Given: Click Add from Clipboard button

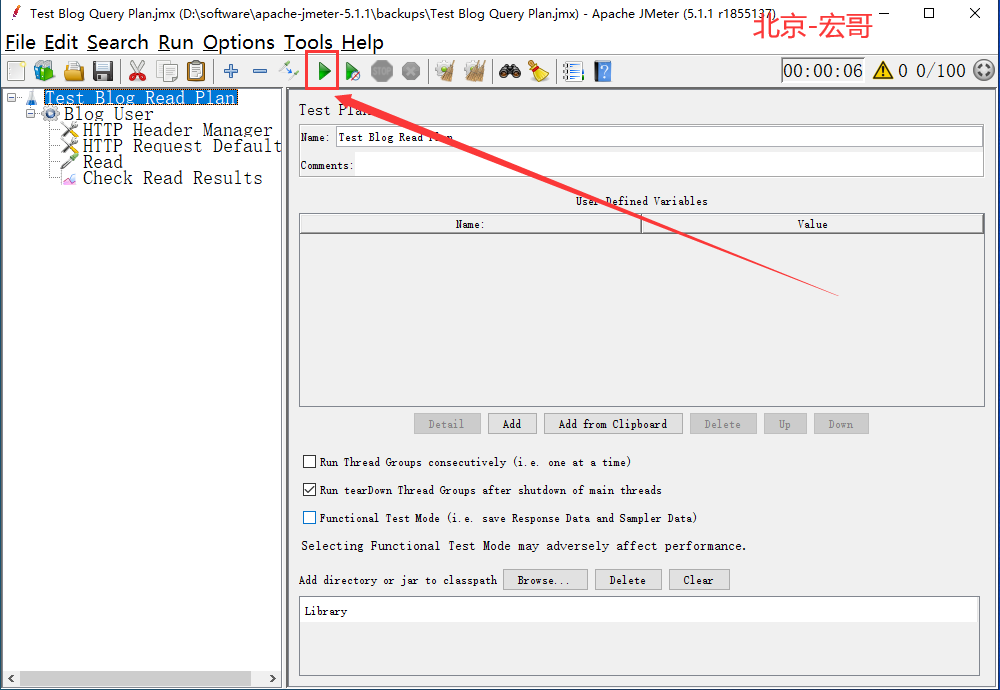Looking at the screenshot, I should (613, 423).
